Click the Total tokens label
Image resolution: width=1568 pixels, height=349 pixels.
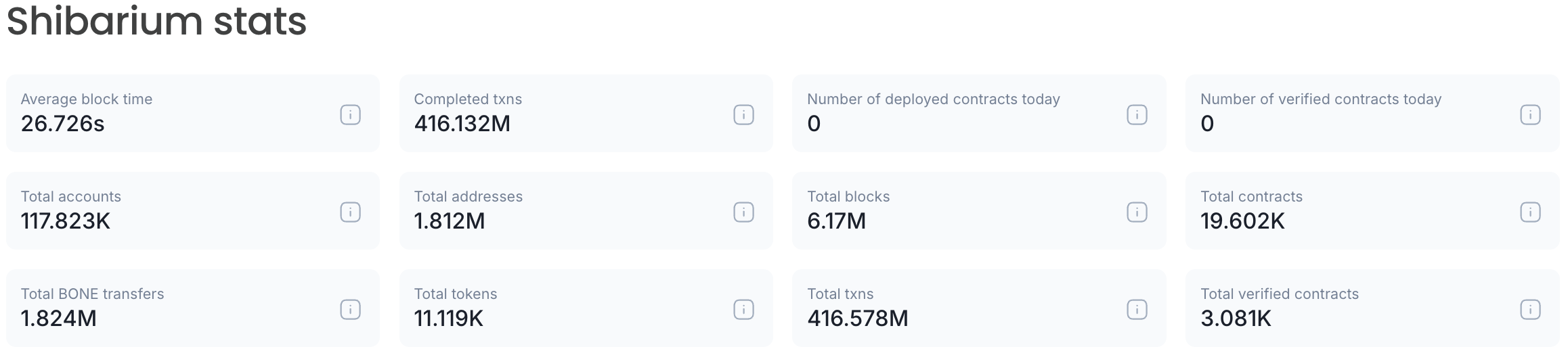coord(455,294)
